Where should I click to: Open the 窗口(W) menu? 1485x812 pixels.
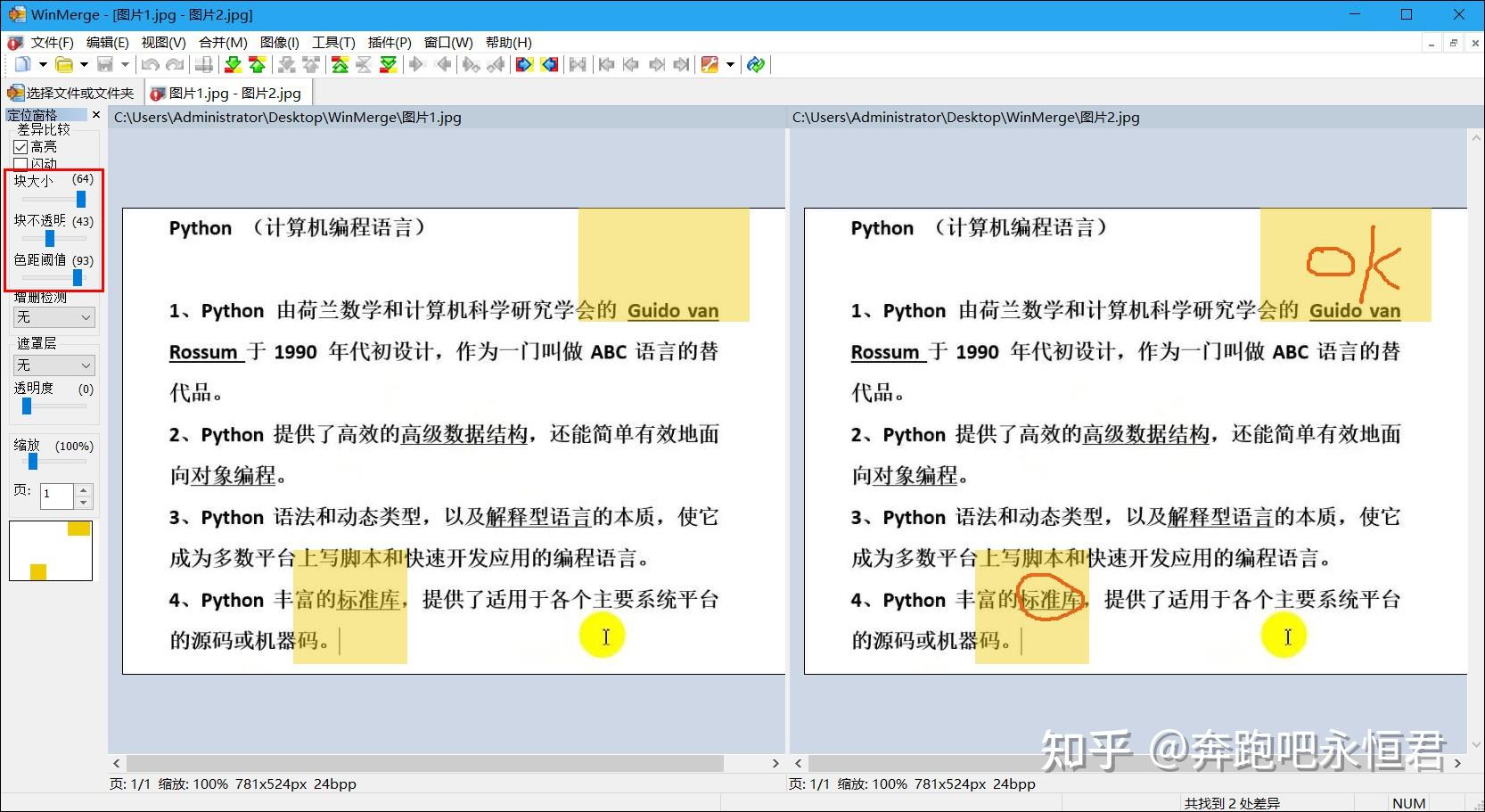click(448, 42)
